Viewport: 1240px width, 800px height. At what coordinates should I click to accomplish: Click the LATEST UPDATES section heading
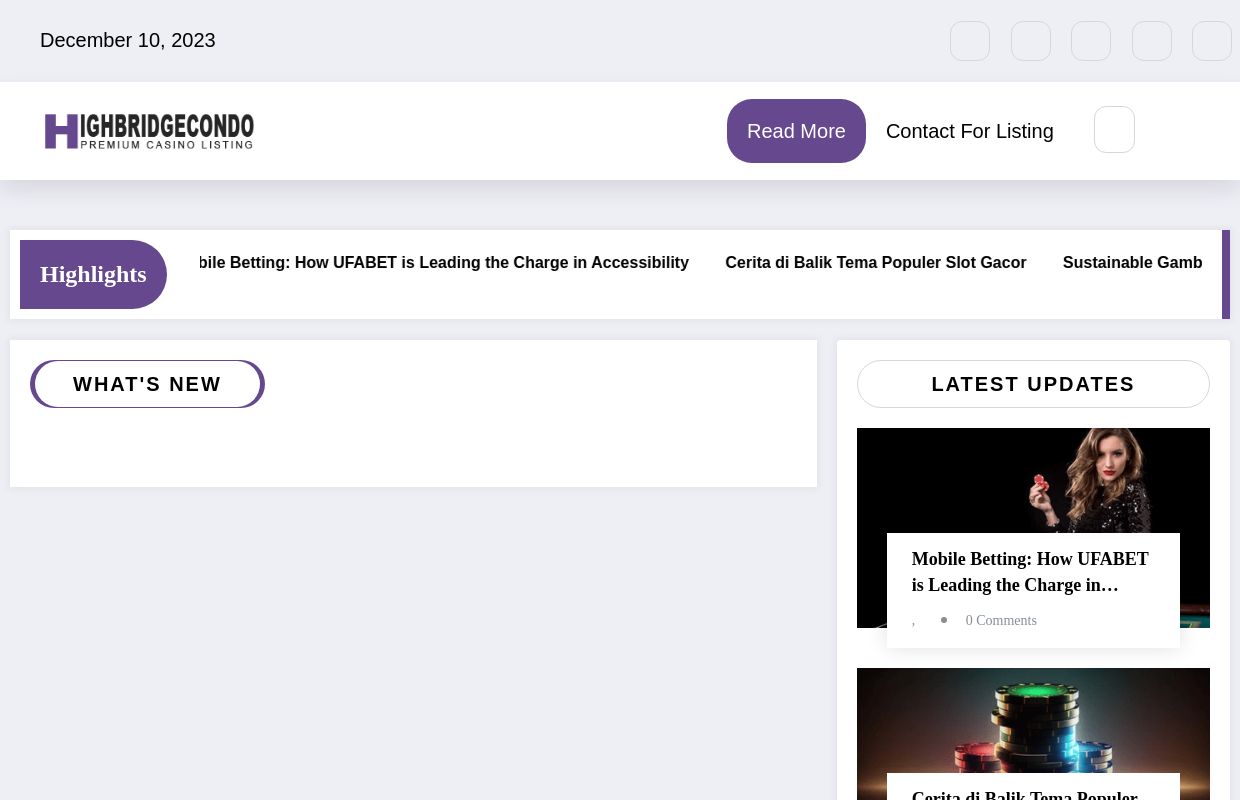(1033, 384)
